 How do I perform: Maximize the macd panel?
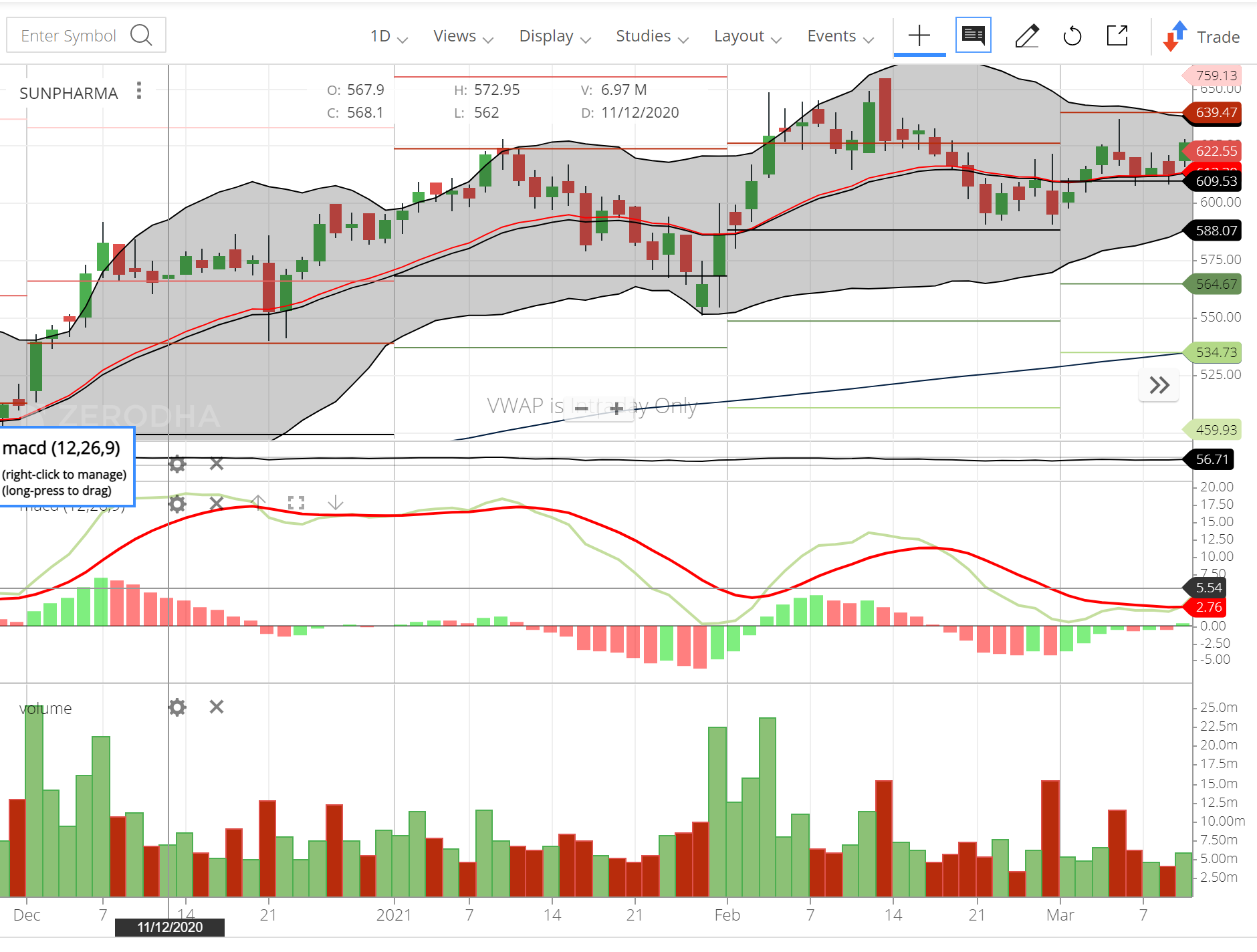point(296,503)
